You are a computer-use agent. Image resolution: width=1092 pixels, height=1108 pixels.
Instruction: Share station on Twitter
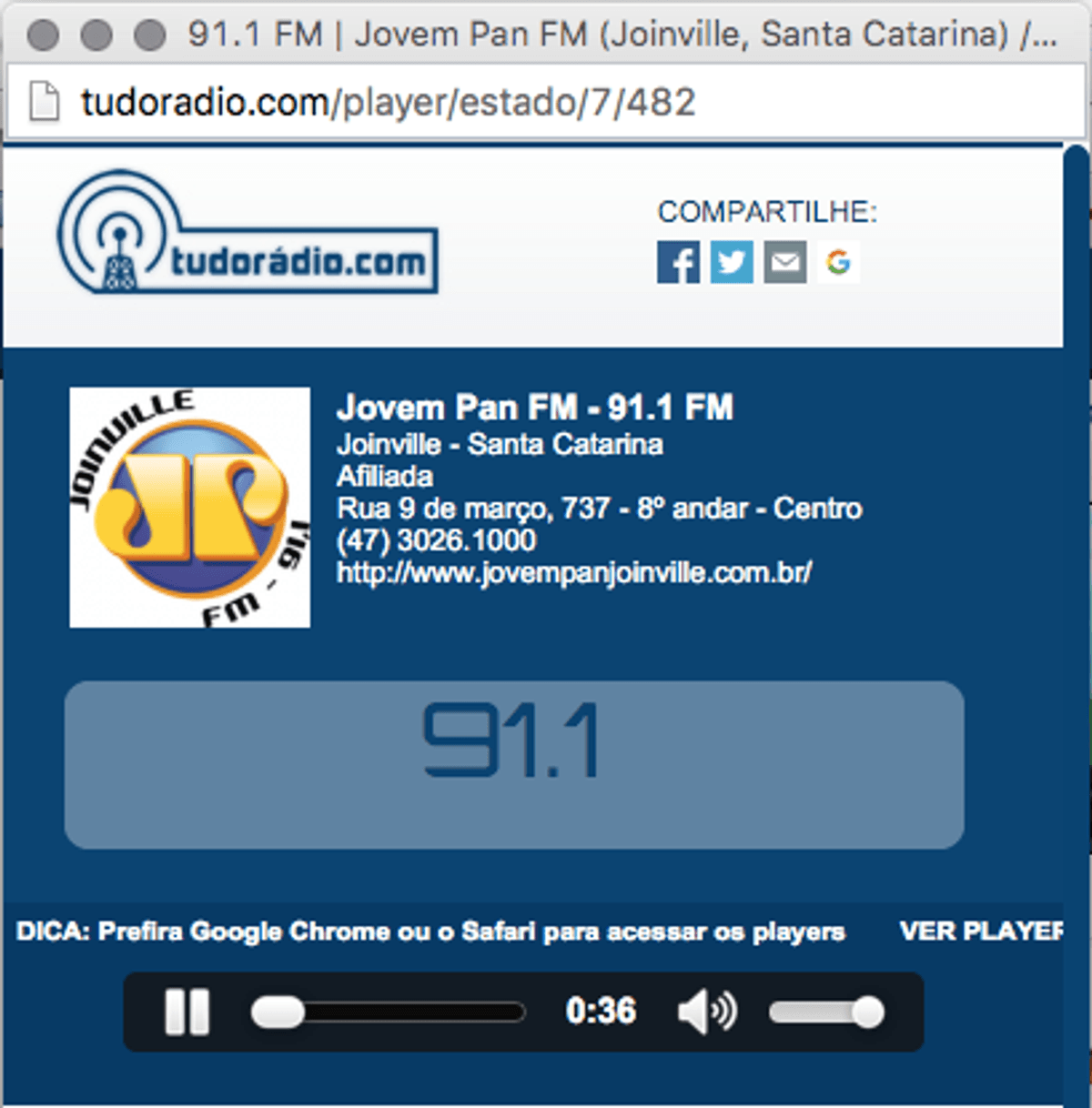pyautogui.click(x=732, y=263)
